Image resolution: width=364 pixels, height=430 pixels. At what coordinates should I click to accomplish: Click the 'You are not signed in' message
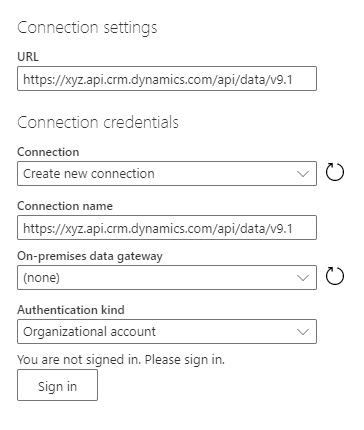[x=79, y=360]
